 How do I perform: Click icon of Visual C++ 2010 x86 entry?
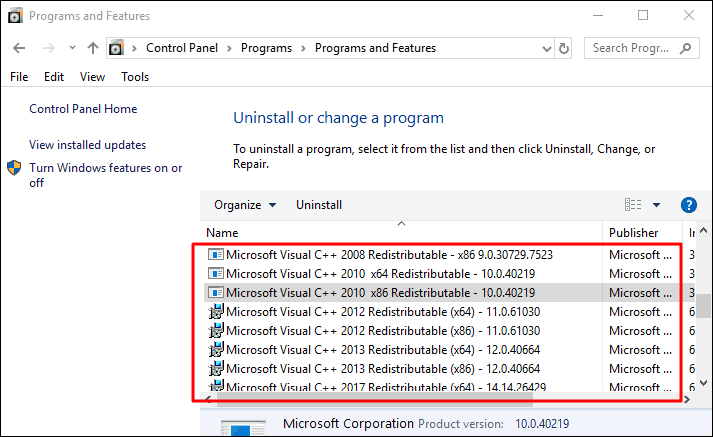point(216,292)
